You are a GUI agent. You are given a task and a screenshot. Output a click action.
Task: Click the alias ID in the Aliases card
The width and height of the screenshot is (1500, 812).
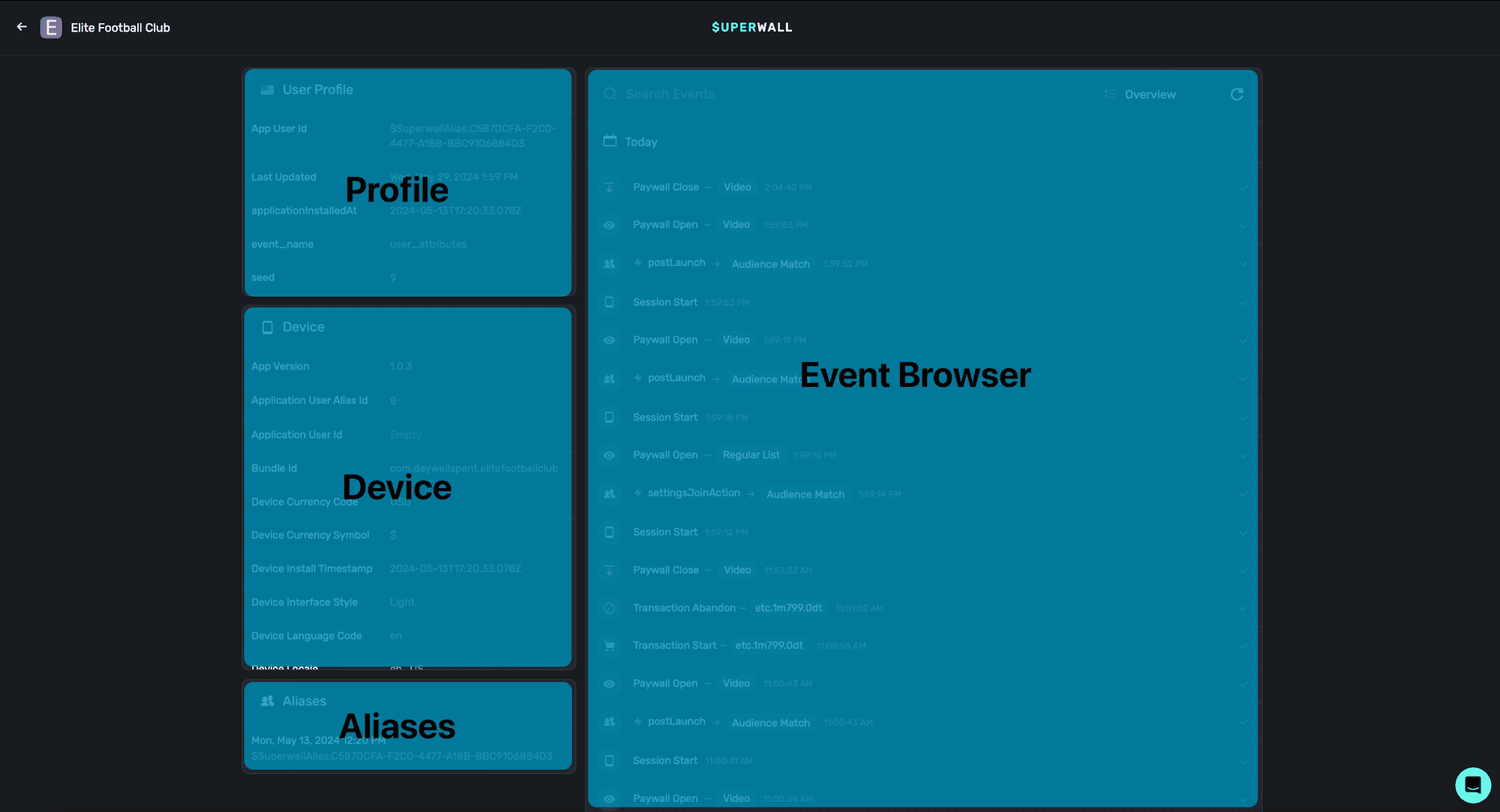402,757
